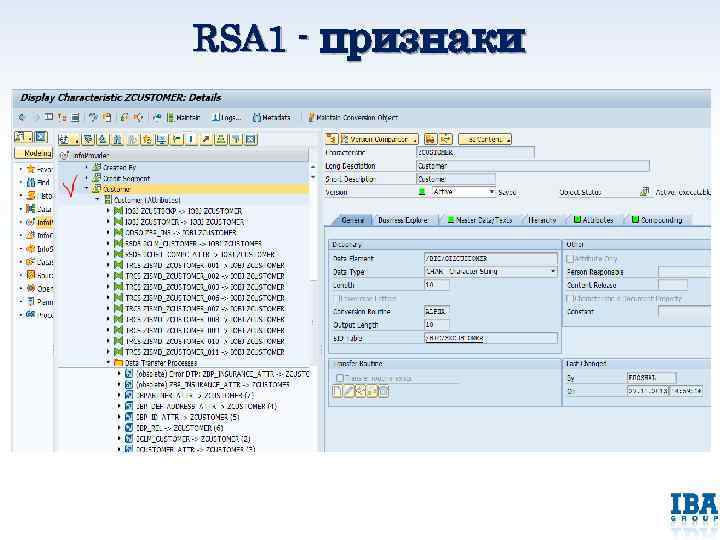Open the Content dropdown button above Characteristic field

tap(485, 139)
